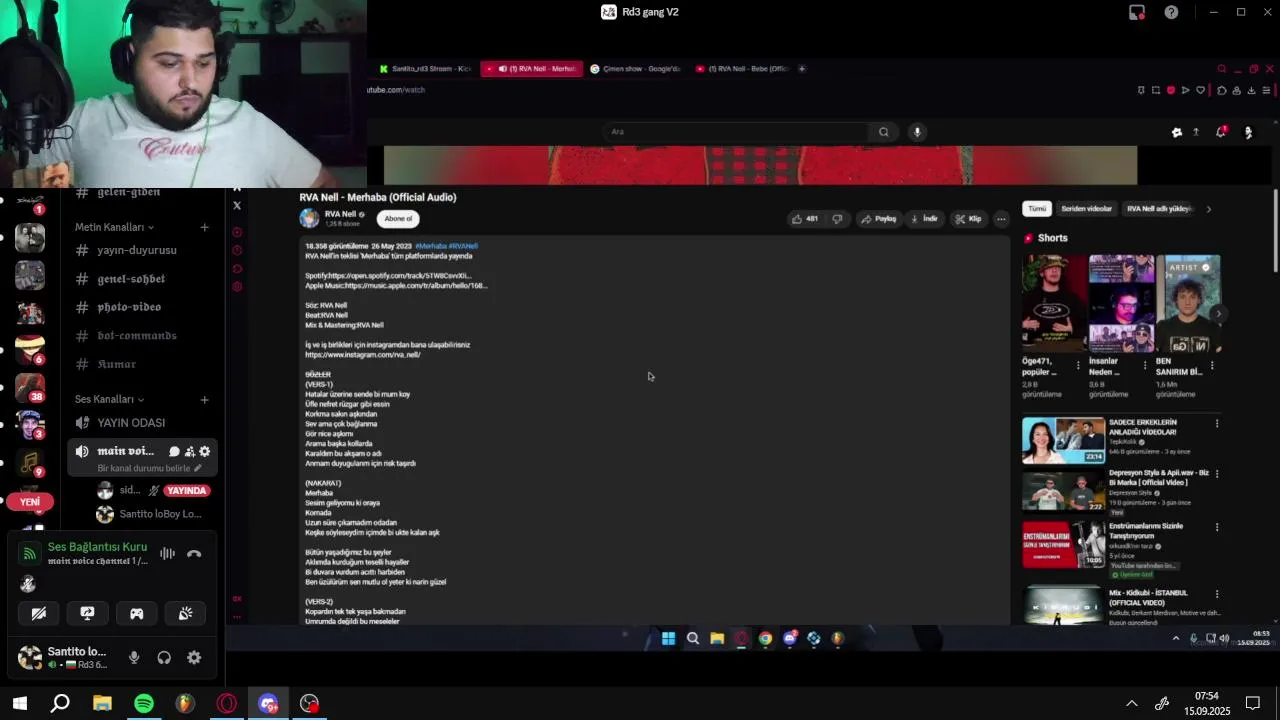Open the genel-sohbet text channel
This screenshot has height=720, width=1280.
click(131, 279)
